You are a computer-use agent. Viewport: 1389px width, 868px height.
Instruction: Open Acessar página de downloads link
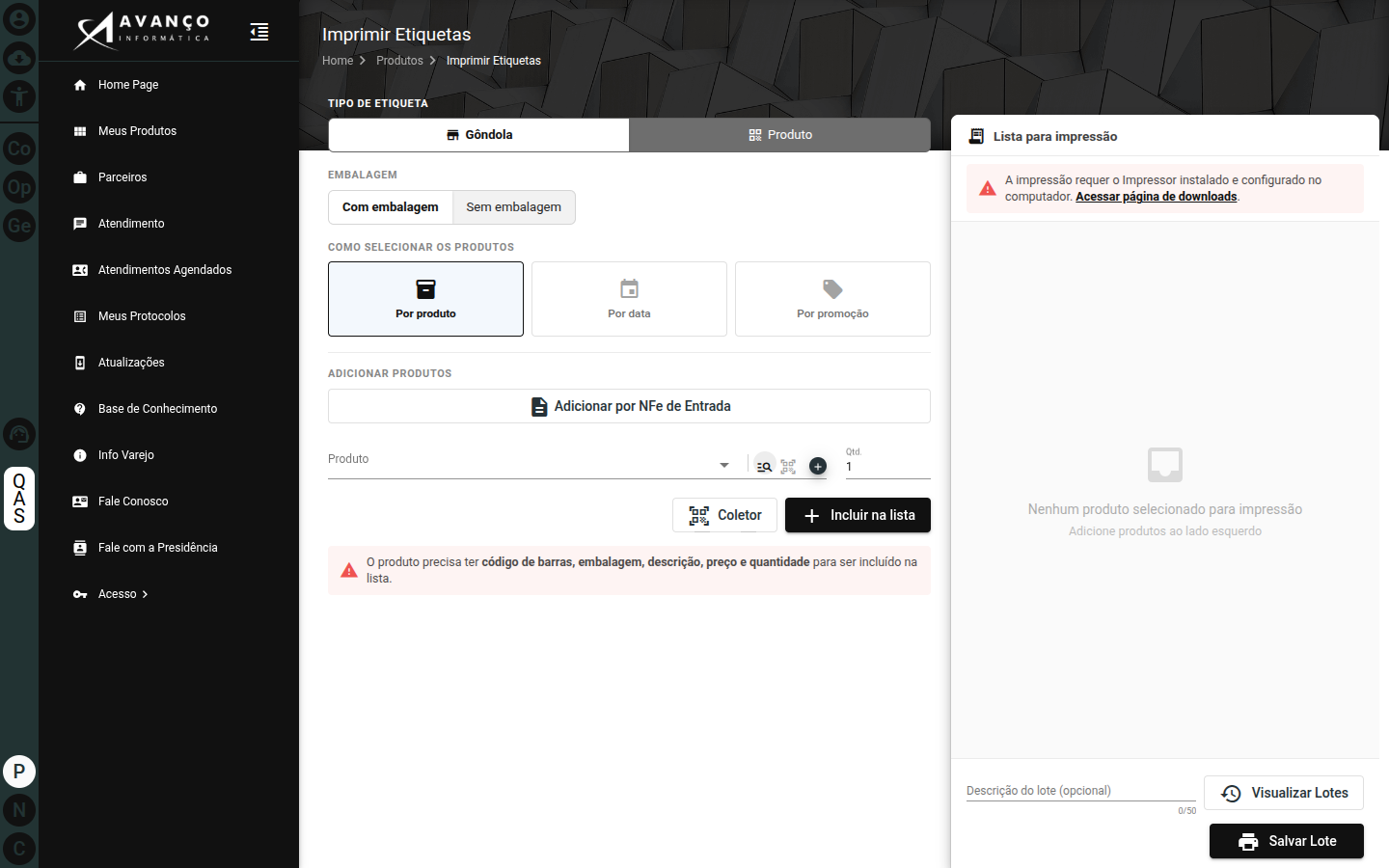1156,197
